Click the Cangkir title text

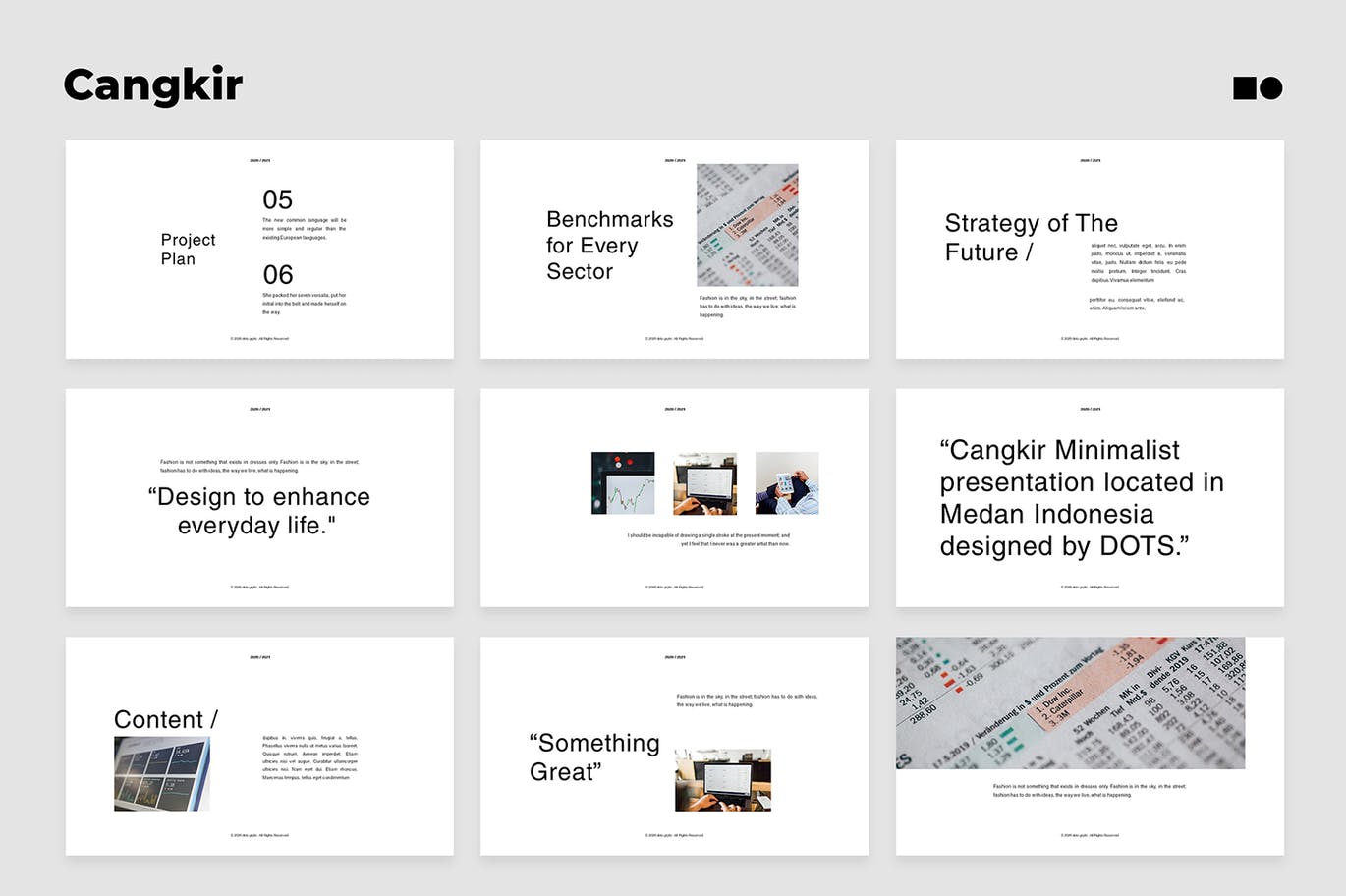pos(153,85)
